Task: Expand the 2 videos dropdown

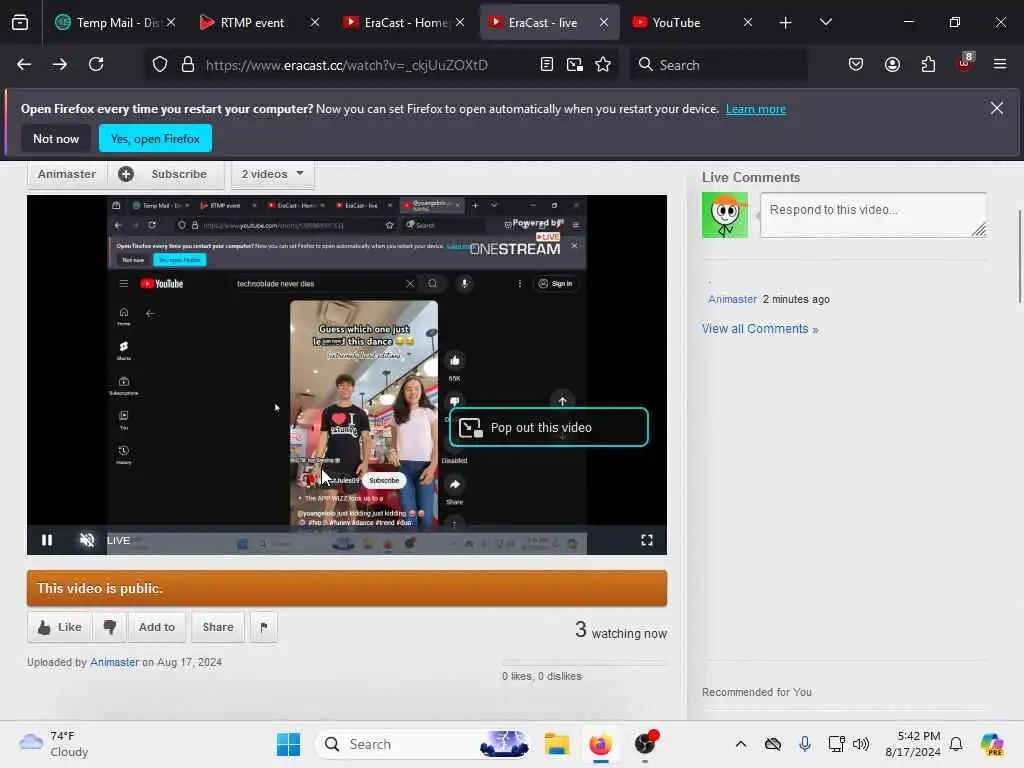Action: coord(272,174)
